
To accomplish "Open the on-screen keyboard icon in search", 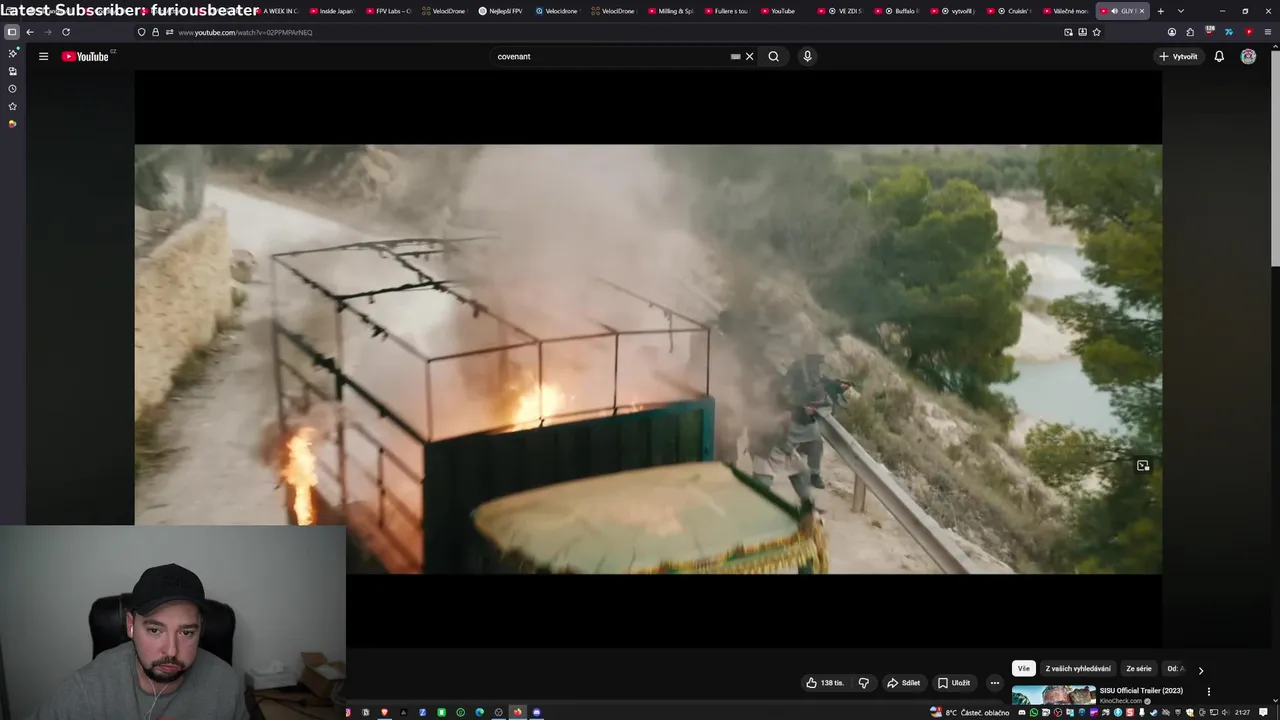I will tap(736, 56).
